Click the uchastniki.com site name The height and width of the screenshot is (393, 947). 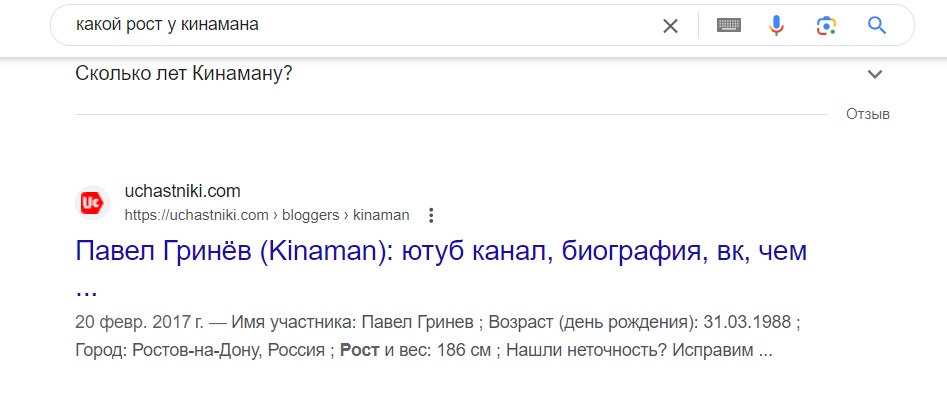pos(182,191)
